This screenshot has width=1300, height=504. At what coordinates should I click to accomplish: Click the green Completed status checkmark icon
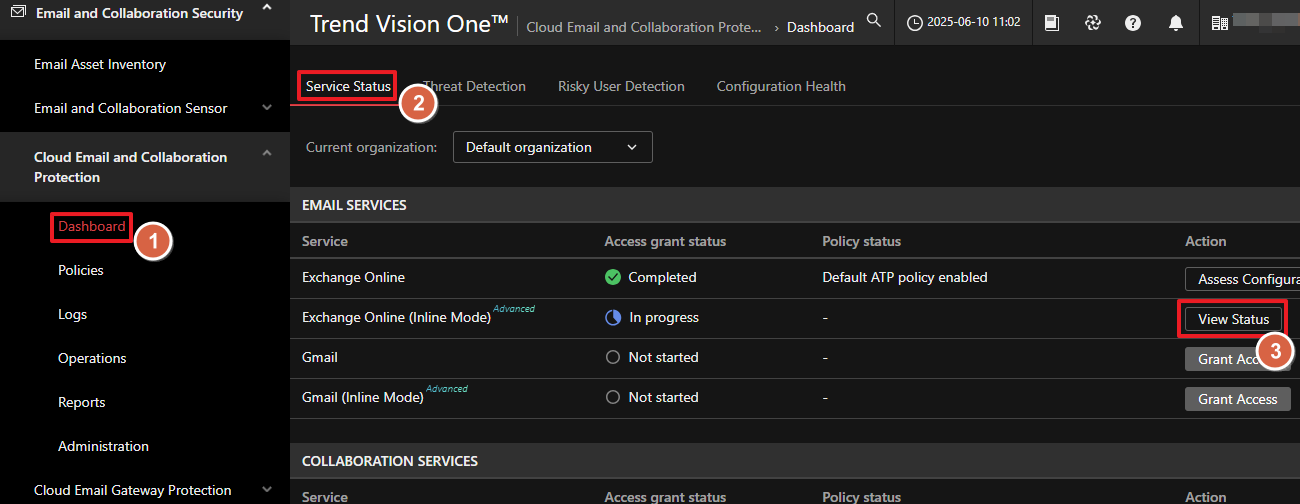613,277
